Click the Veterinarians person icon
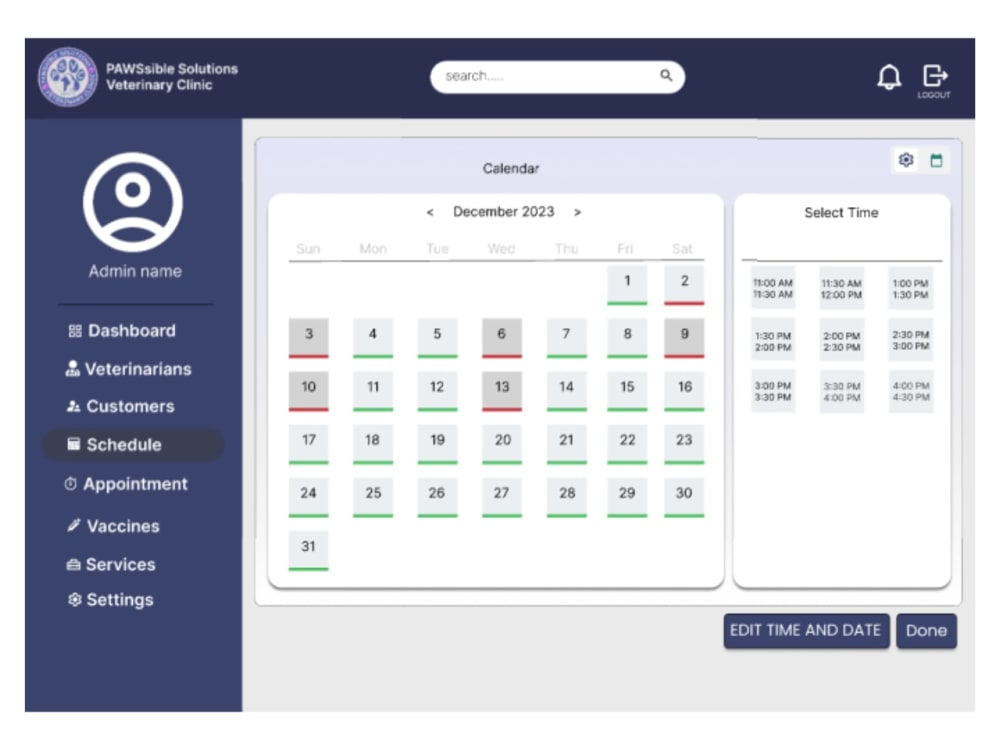The width and height of the screenshot is (1000, 750). tap(73, 369)
